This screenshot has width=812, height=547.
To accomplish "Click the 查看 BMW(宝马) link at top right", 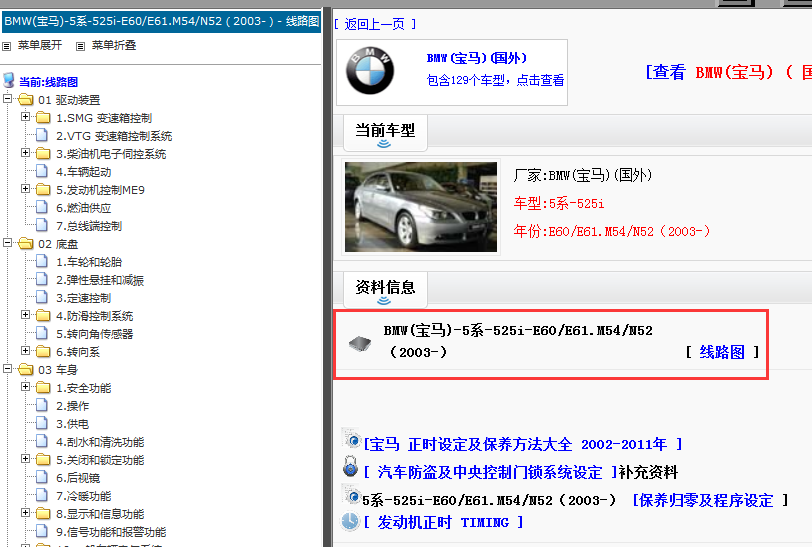I will point(728,72).
